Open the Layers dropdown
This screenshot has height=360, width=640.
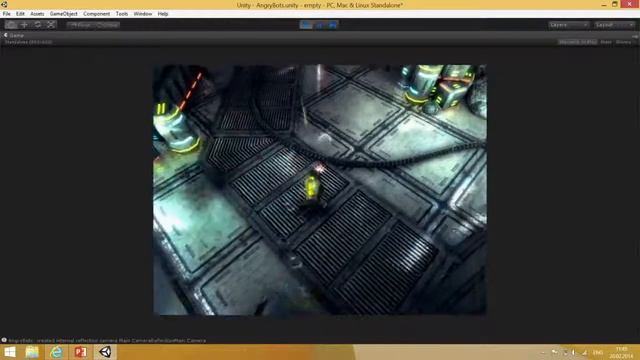pos(569,25)
